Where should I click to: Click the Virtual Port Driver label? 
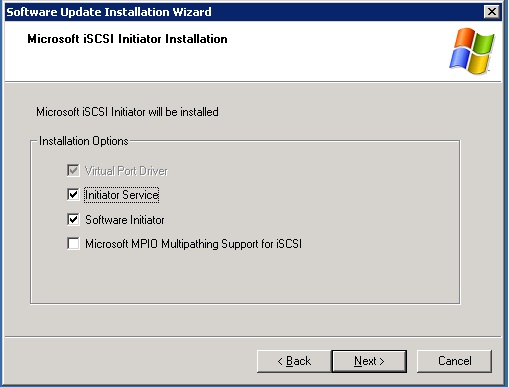pyautogui.click(x=126, y=171)
